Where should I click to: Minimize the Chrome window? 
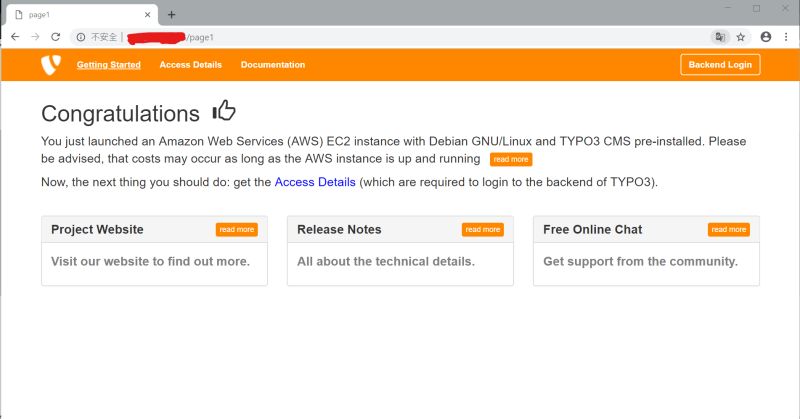tap(728, 8)
